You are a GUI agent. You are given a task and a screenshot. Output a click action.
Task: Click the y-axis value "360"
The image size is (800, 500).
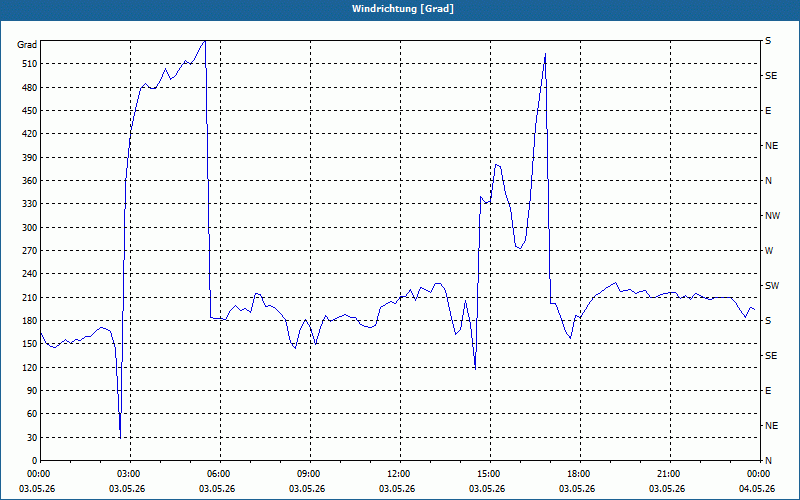(x=29, y=181)
